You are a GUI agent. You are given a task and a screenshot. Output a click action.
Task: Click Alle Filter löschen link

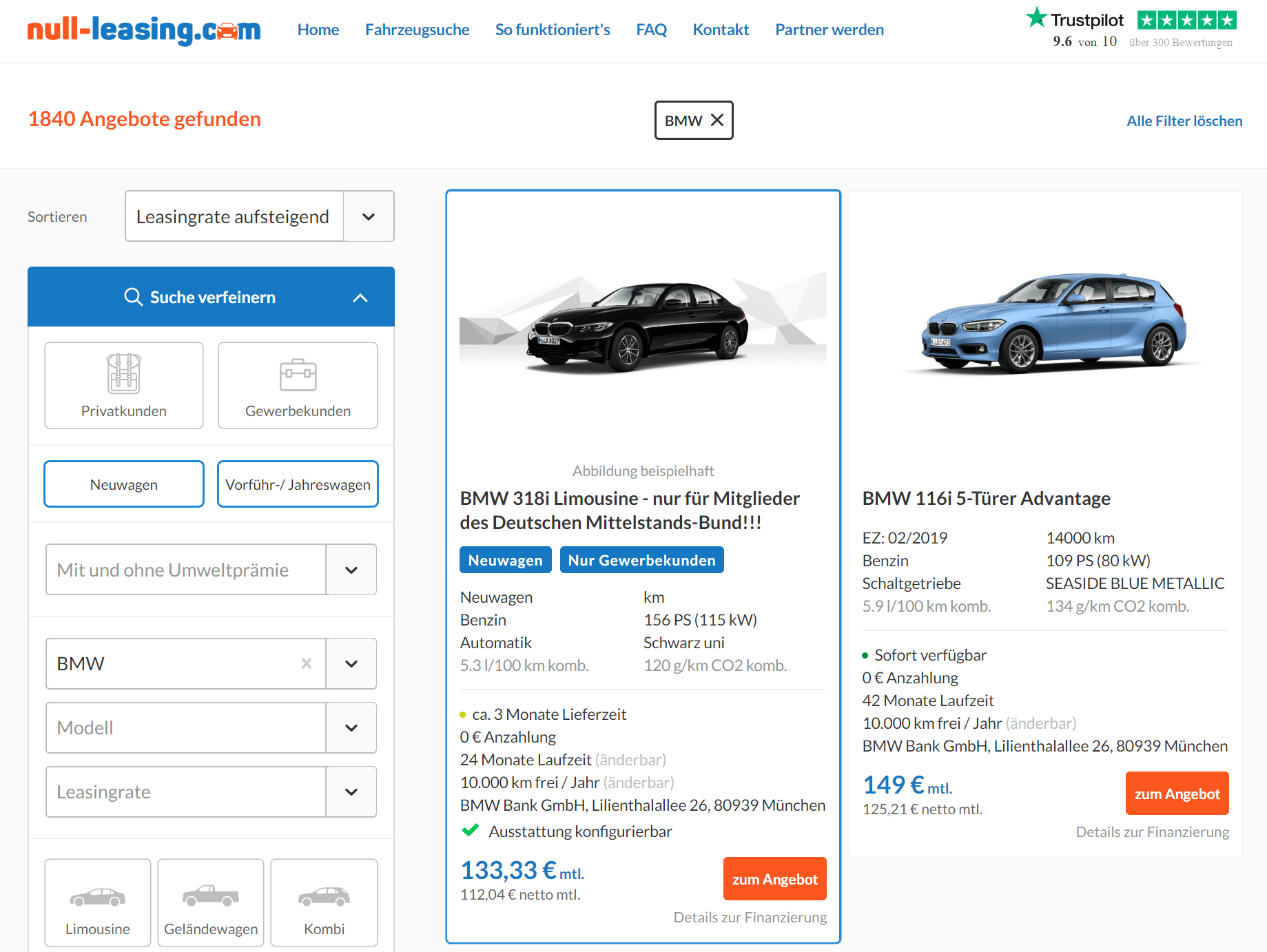click(x=1184, y=121)
